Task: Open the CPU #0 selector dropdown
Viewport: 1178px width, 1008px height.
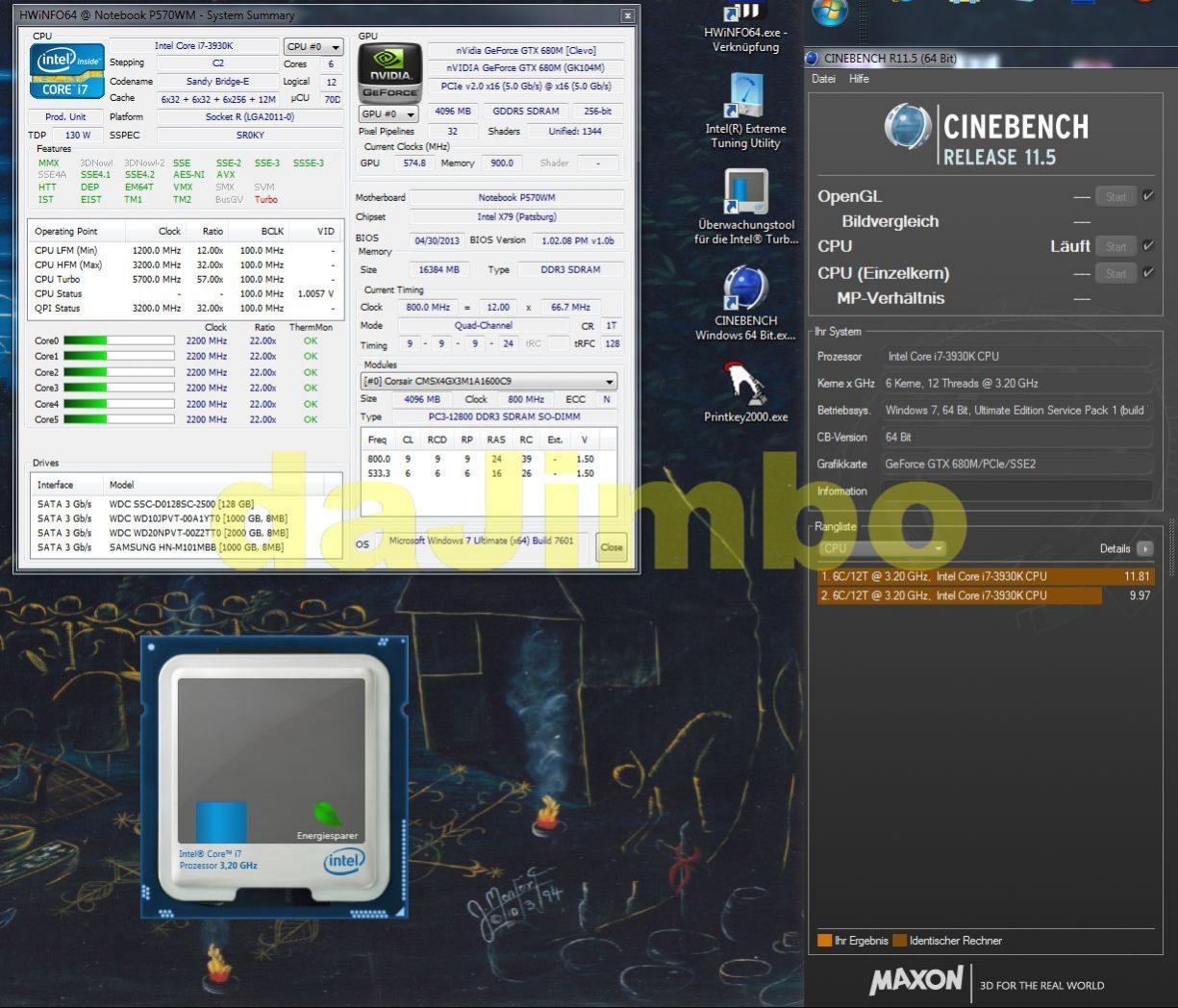Action: tap(313, 46)
